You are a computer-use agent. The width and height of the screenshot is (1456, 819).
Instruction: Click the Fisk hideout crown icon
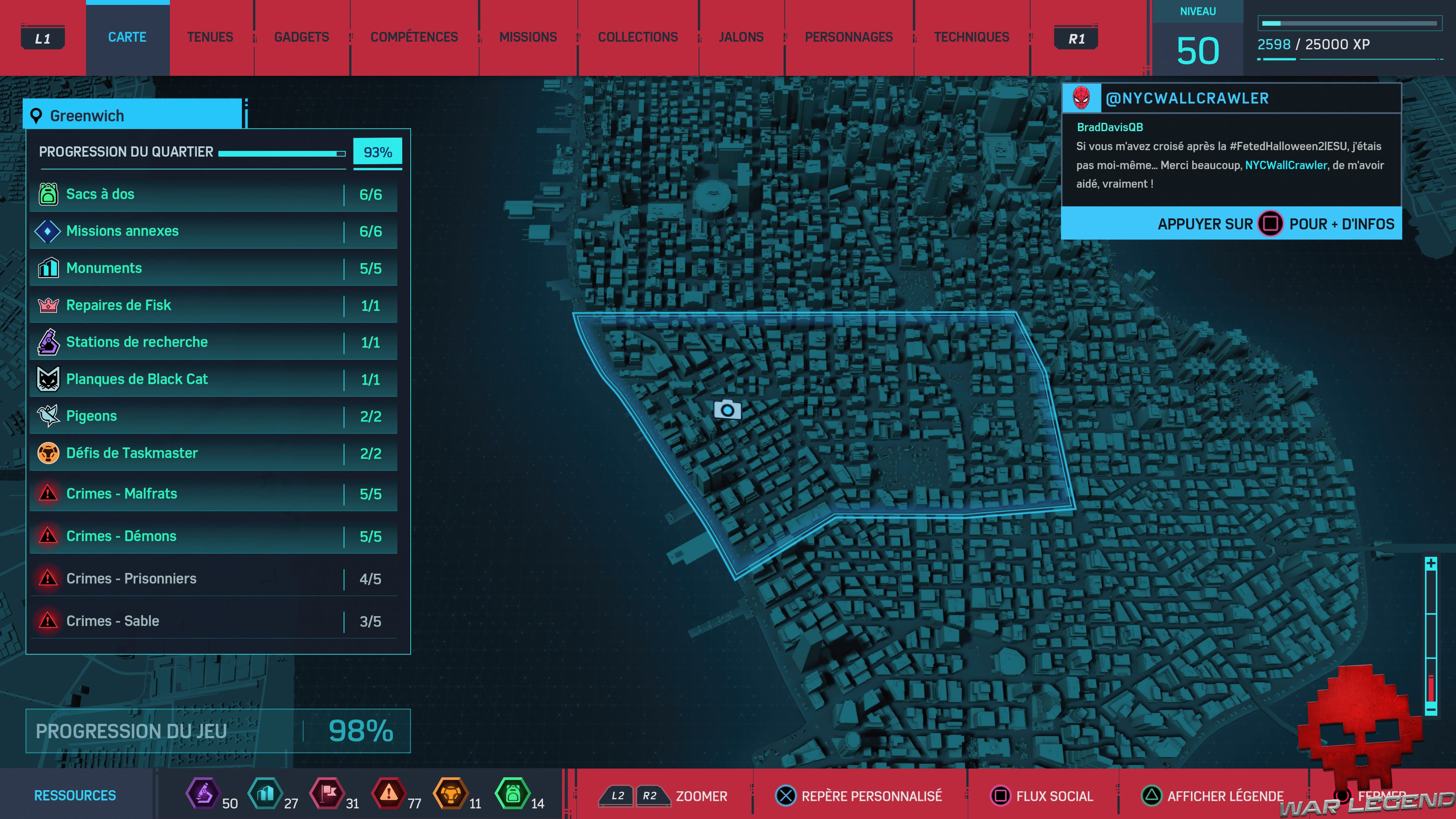point(48,305)
